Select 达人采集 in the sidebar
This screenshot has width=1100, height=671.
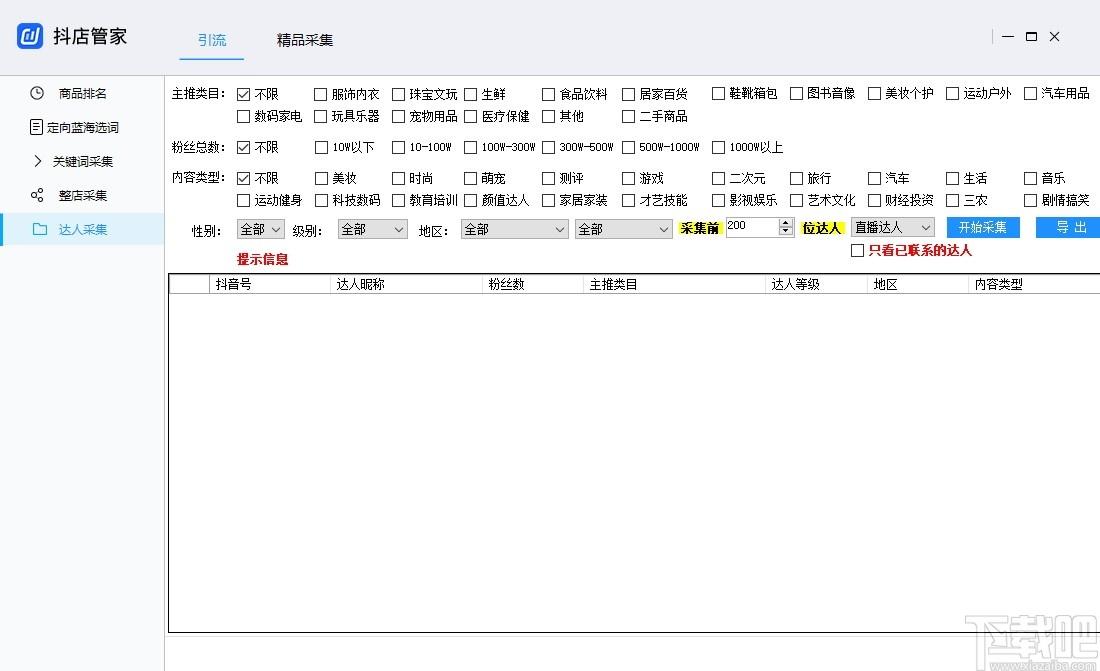(x=83, y=229)
